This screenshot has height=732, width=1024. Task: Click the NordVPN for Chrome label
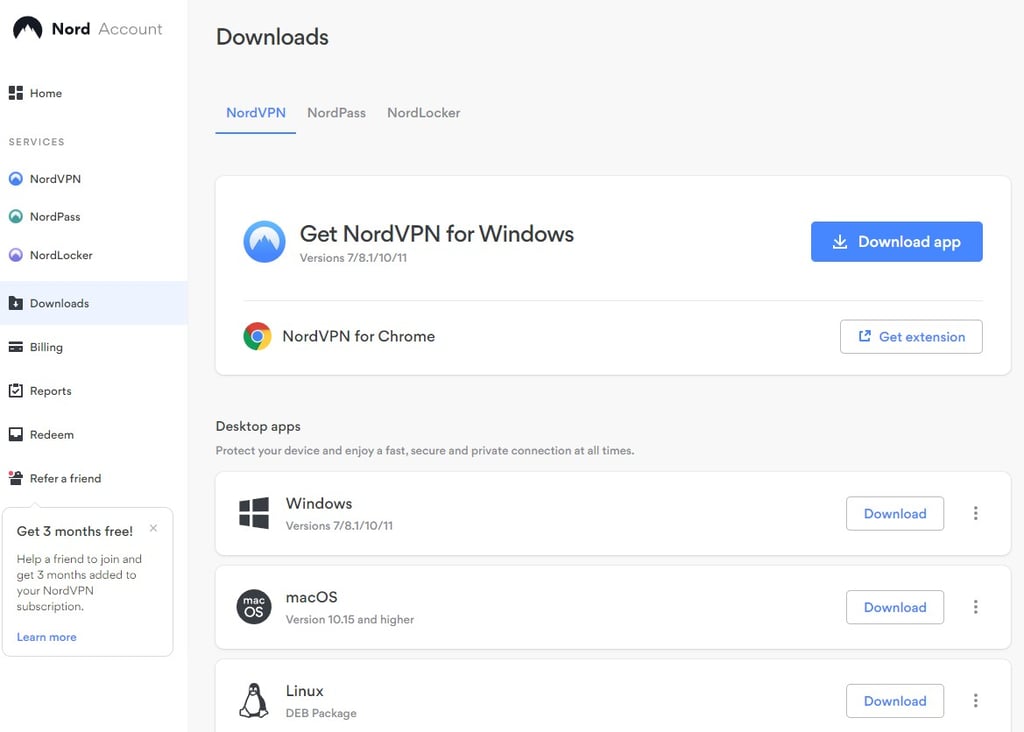click(359, 336)
